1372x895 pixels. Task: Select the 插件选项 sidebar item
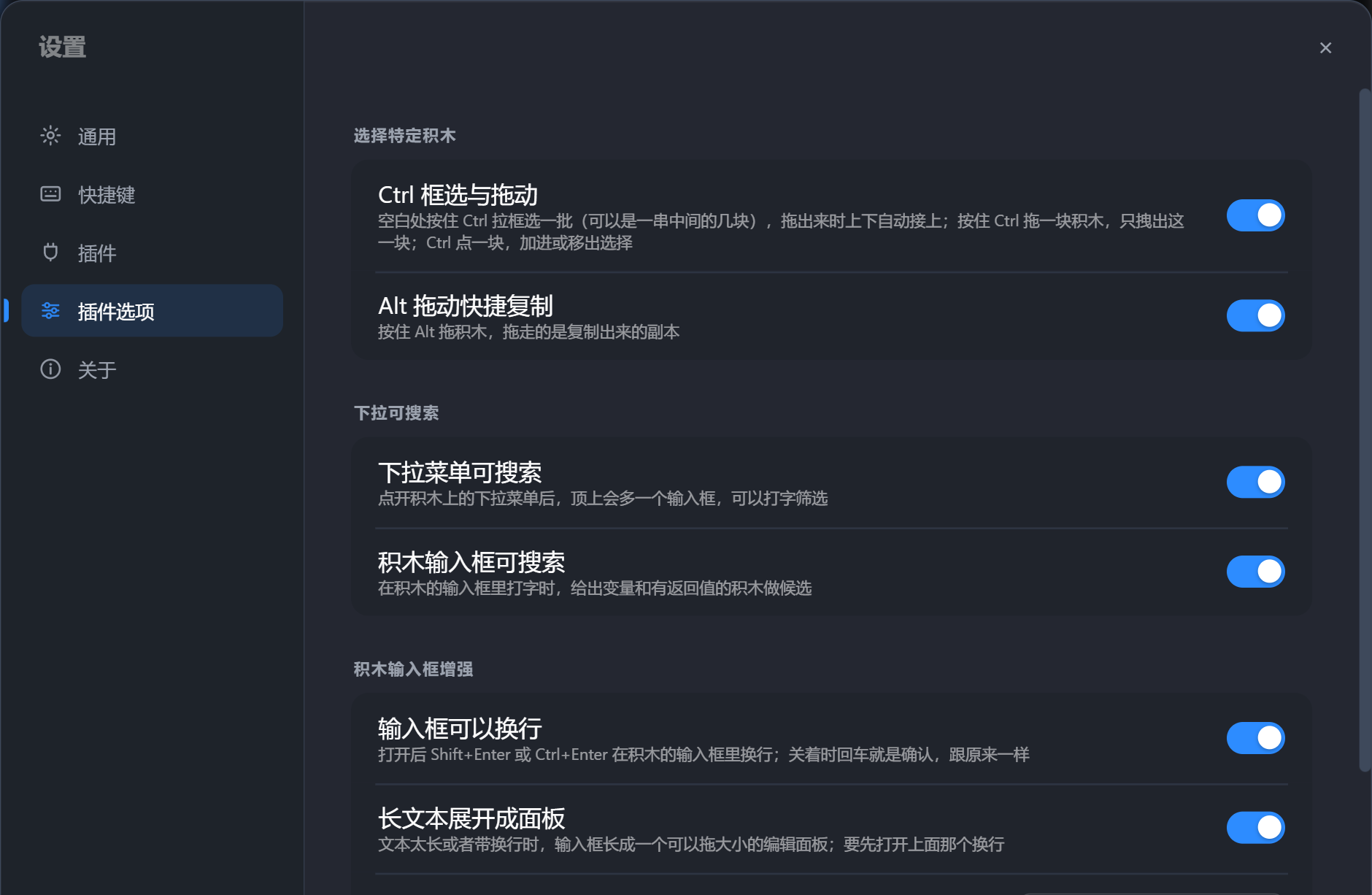point(153,311)
